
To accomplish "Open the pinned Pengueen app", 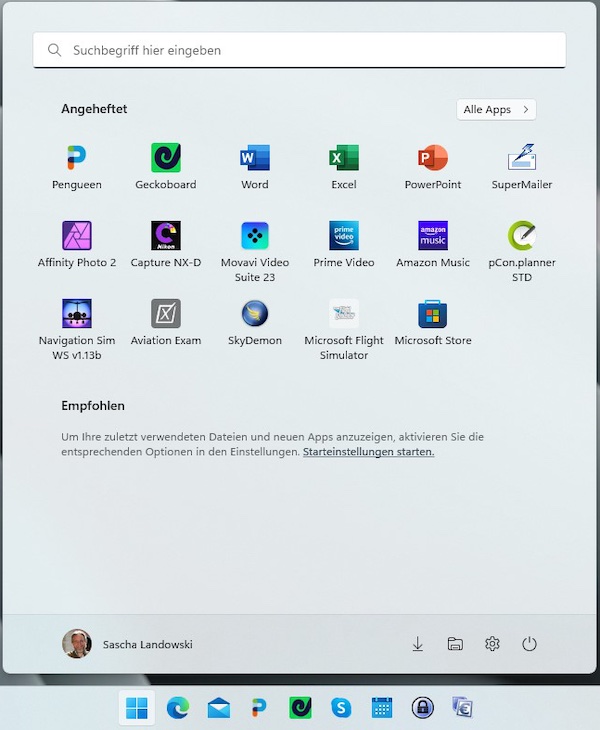I will tap(77, 167).
